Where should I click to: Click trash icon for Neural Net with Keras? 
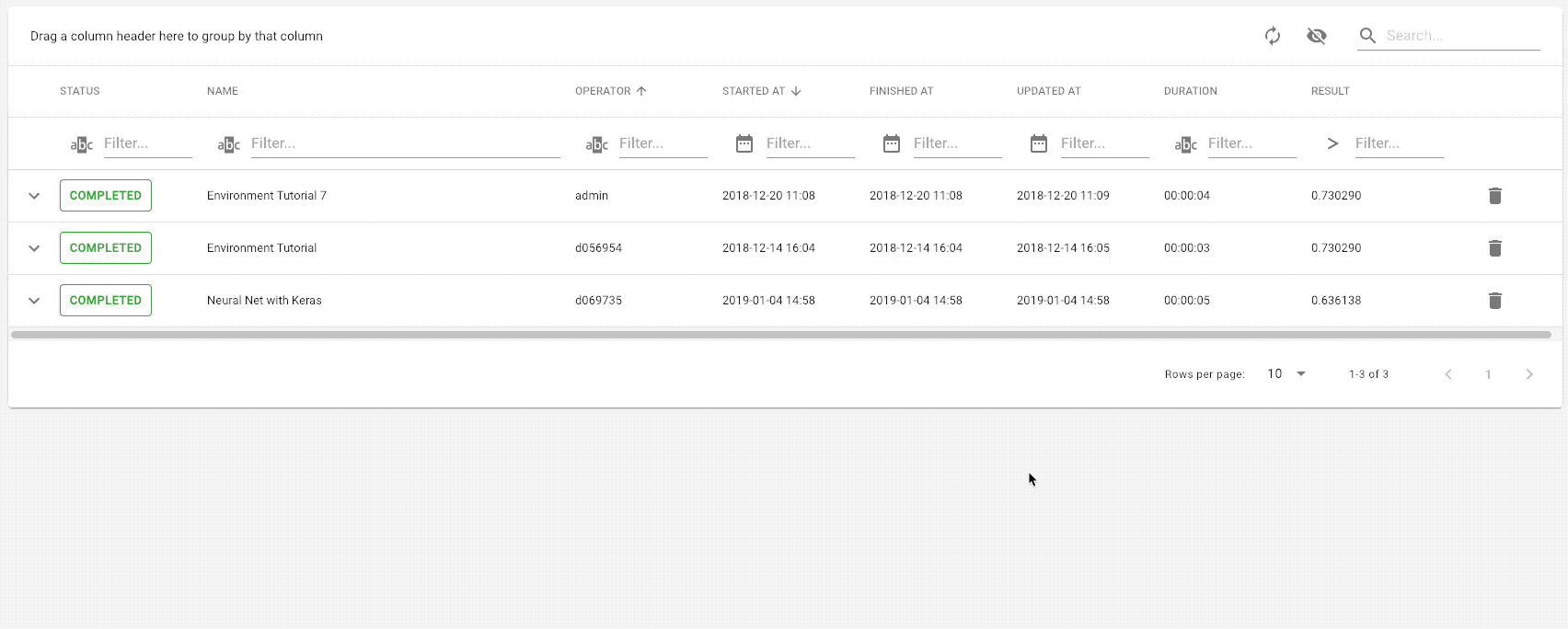click(x=1495, y=301)
